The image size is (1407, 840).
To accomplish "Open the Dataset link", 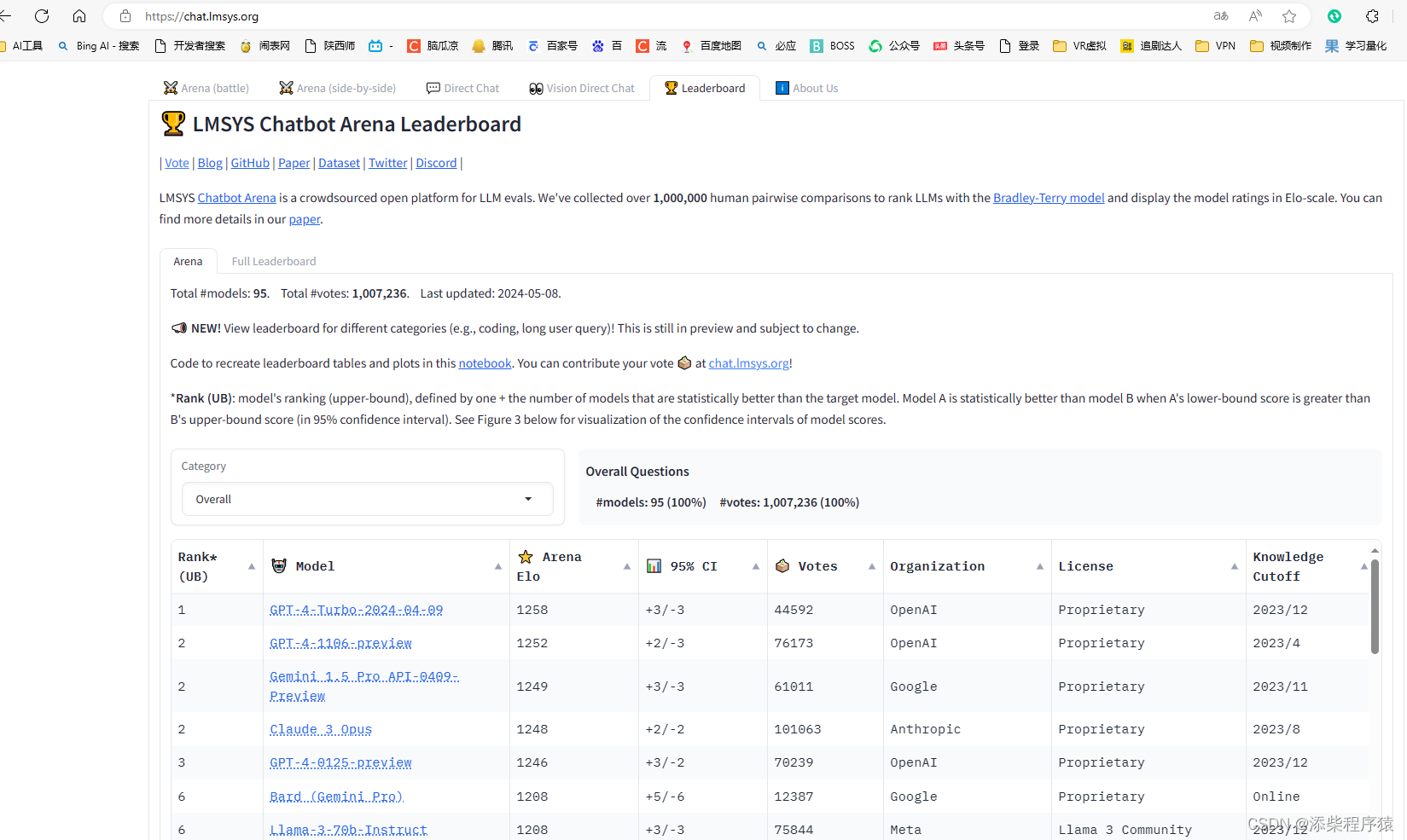I will 339,163.
